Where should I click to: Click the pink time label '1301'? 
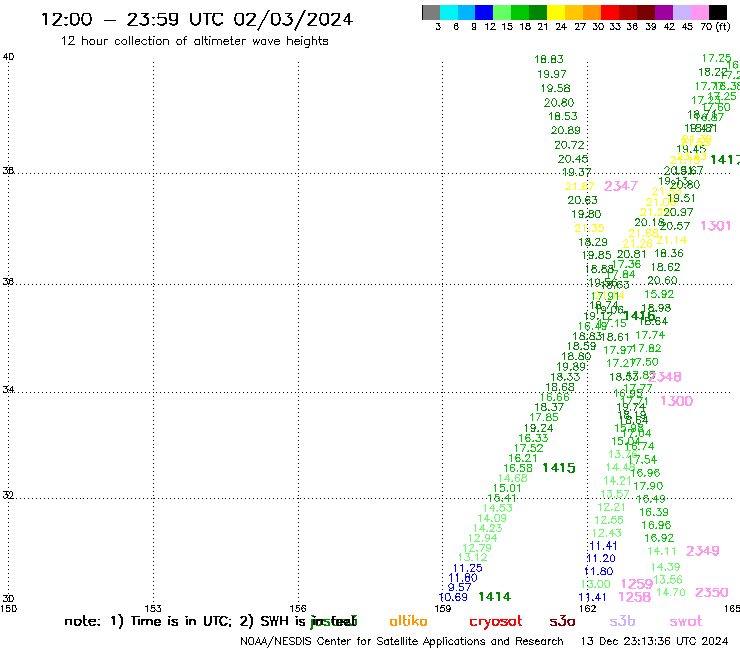click(x=715, y=226)
